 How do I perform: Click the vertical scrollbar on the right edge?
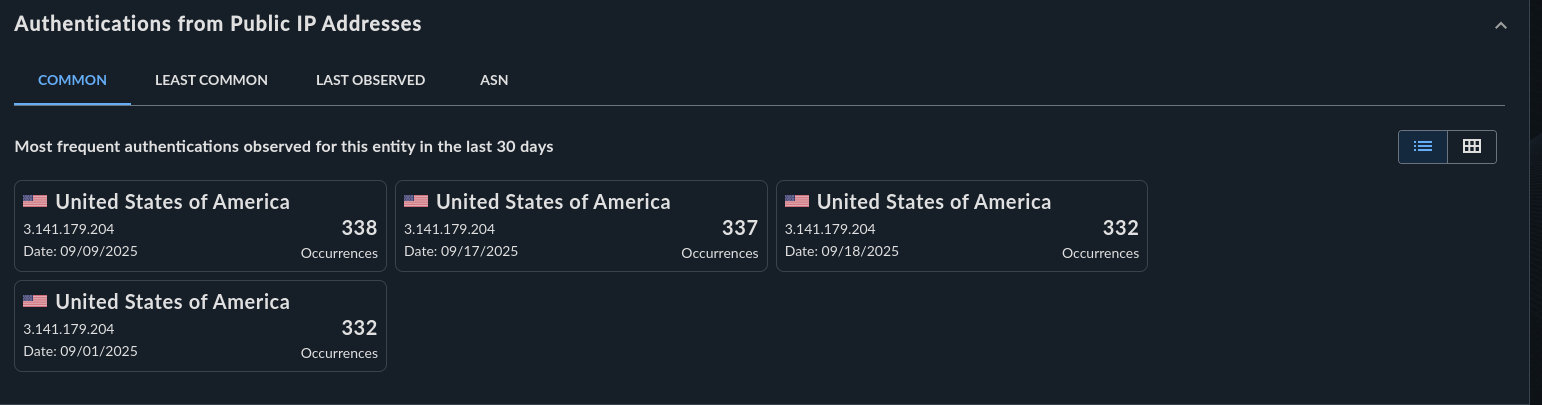coord(1535,200)
